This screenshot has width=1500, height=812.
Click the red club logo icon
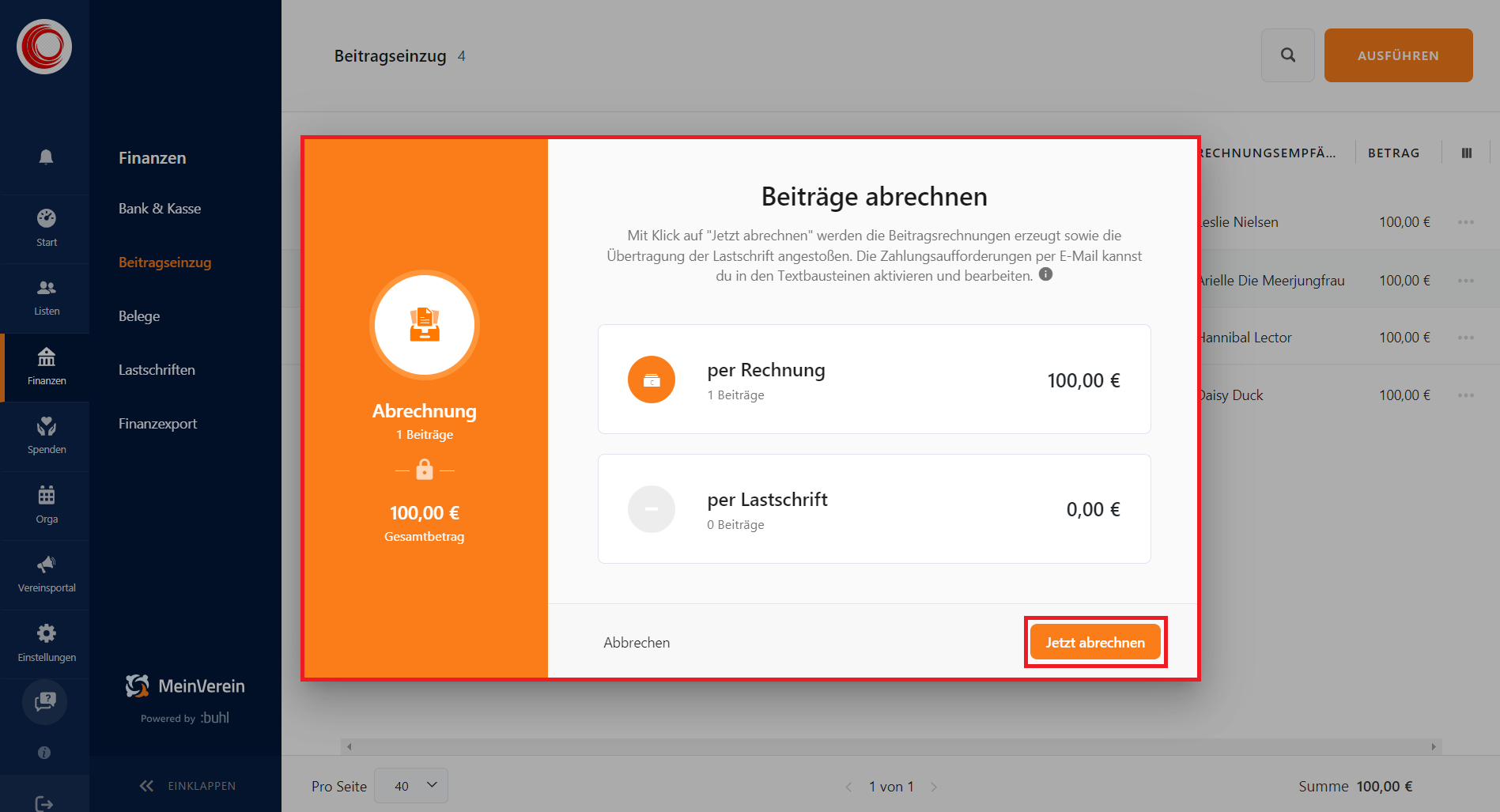tap(44, 47)
